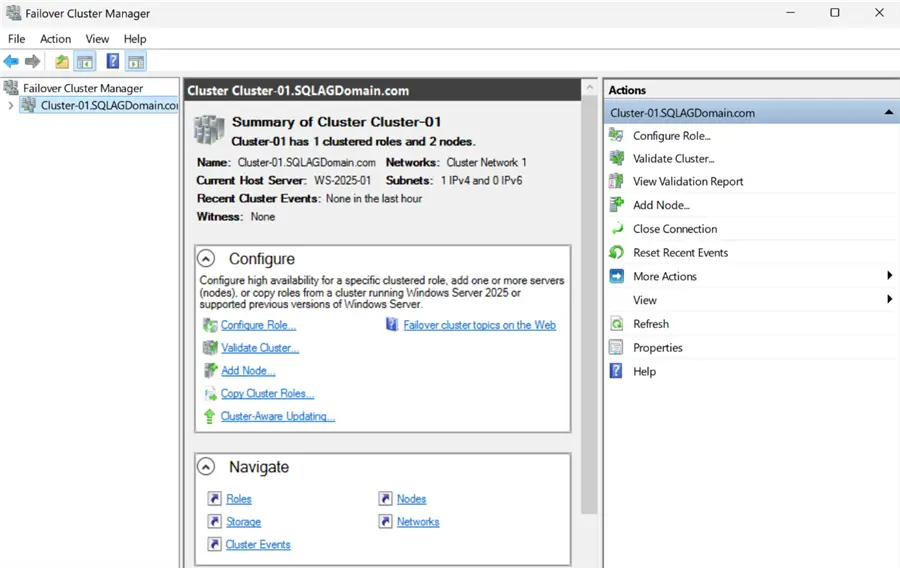Viewport: 900px width, 568px height.
Task: Select Cluster-01.SQLAGDomain.com in the tree
Action: (x=109, y=106)
